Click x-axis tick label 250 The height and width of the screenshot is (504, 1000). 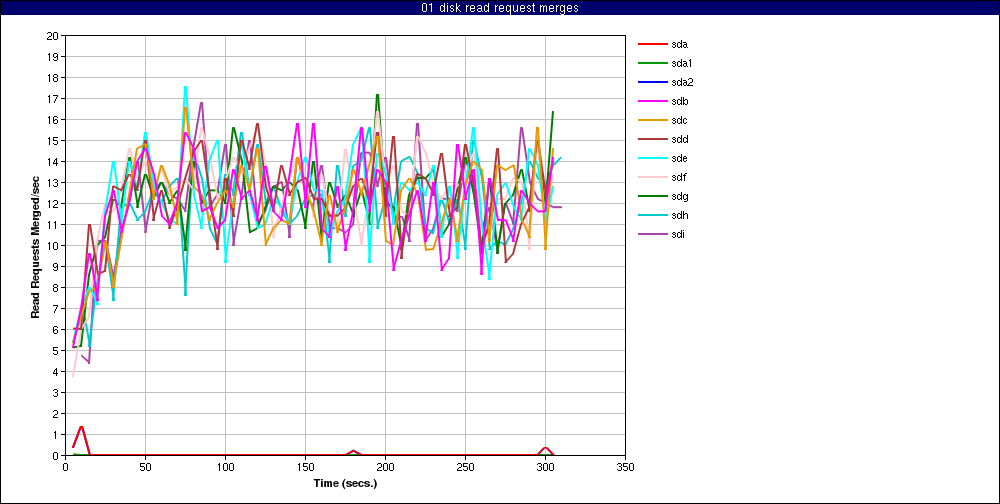466,467
